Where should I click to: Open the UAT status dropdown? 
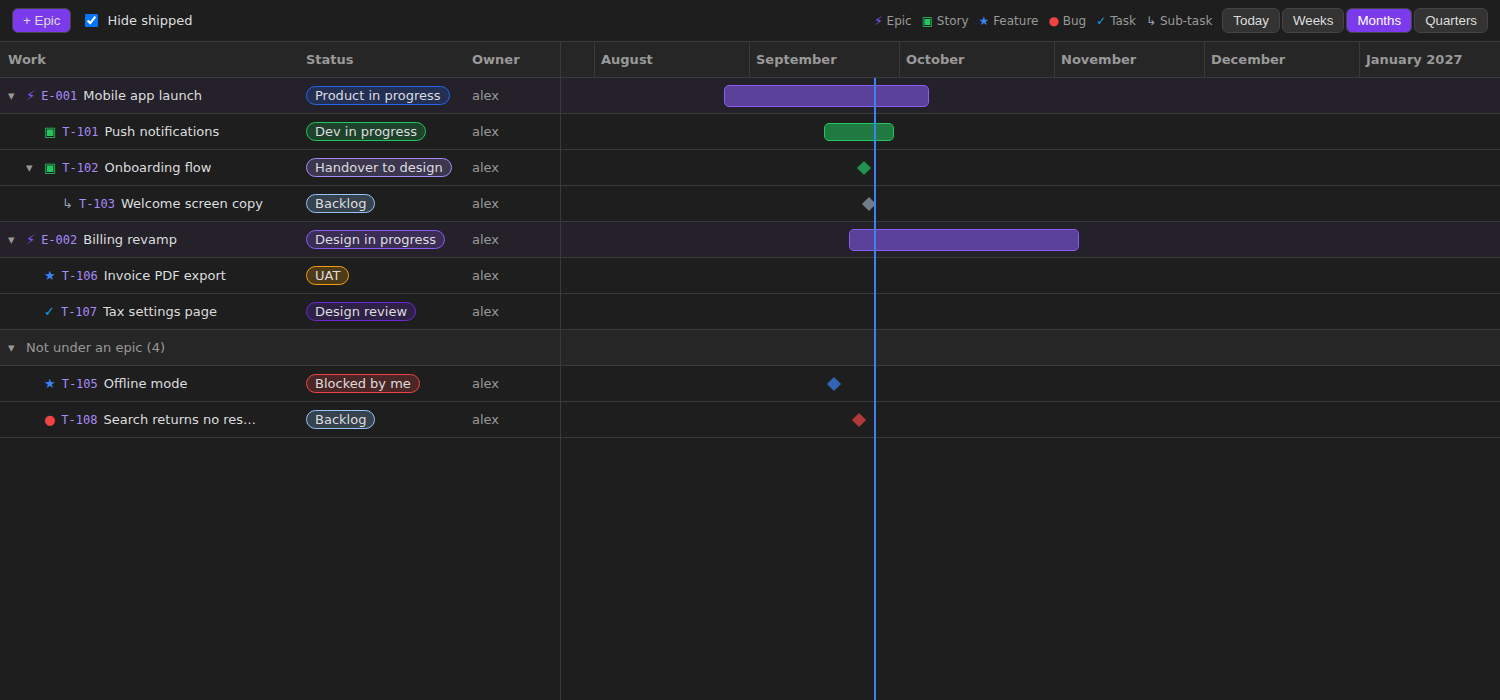(x=327, y=276)
